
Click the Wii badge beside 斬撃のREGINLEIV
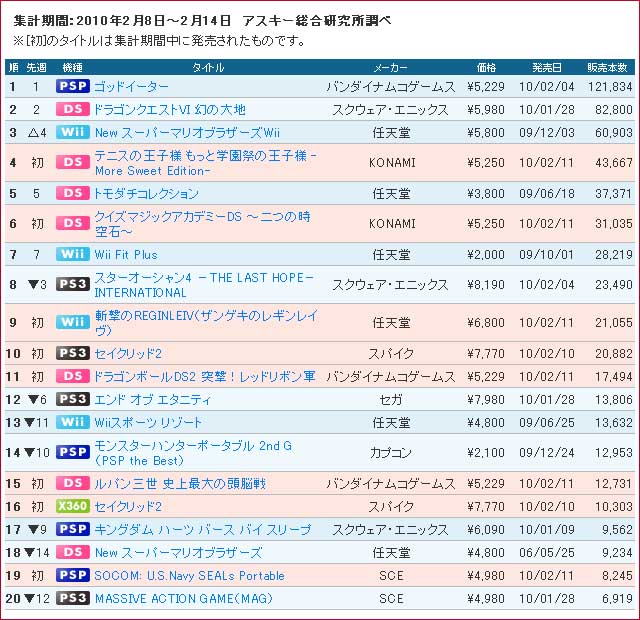point(73,322)
